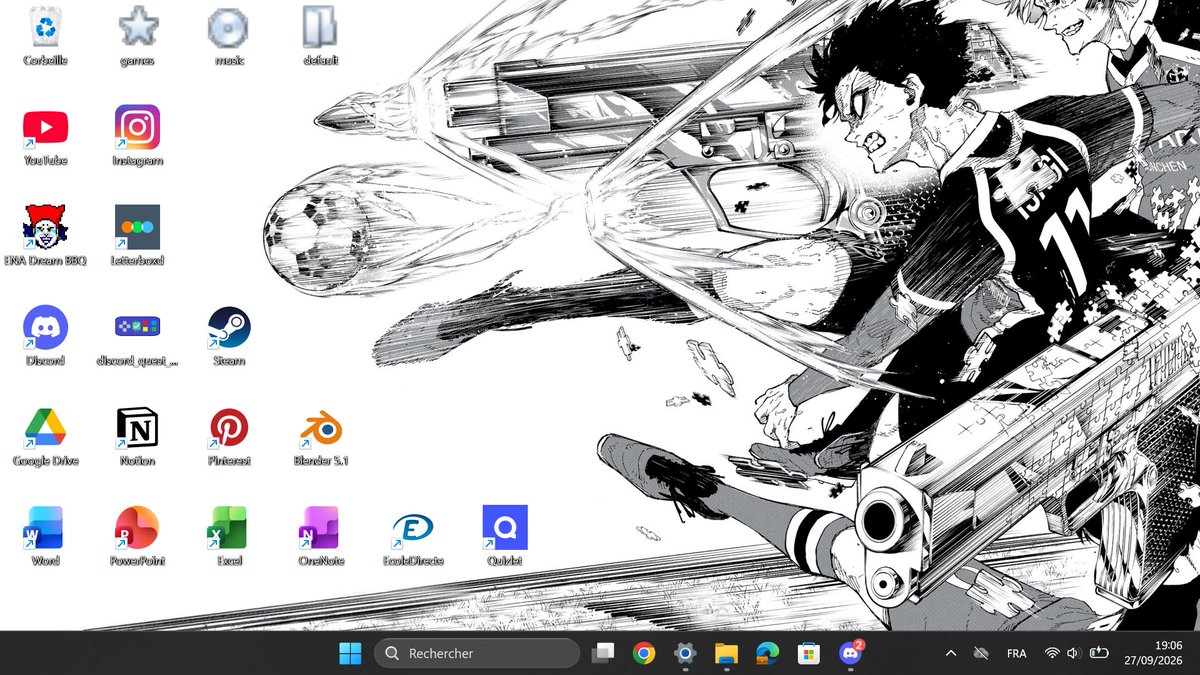The height and width of the screenshot is (675, 1200).
Task: Select the games folder shortcut
Action: (137, 35)
